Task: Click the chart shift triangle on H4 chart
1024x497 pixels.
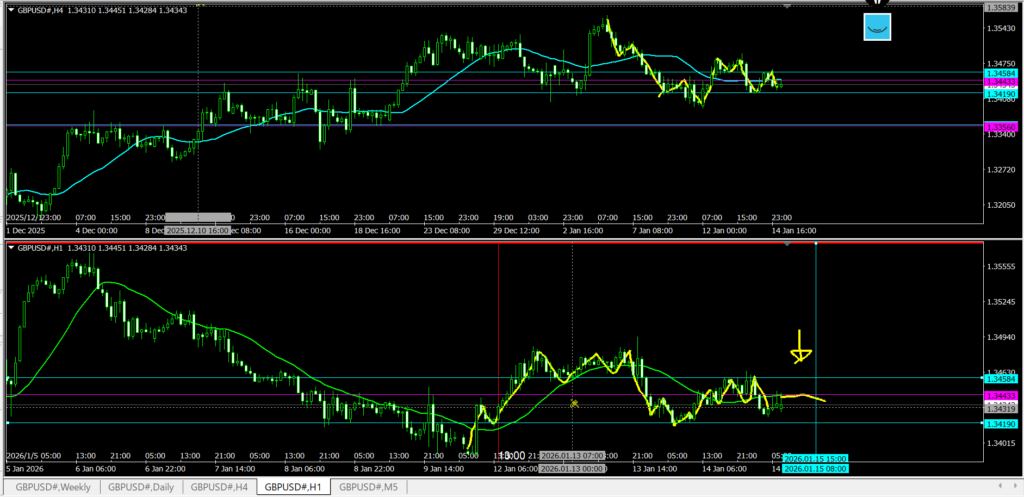Action: (788, 7)
